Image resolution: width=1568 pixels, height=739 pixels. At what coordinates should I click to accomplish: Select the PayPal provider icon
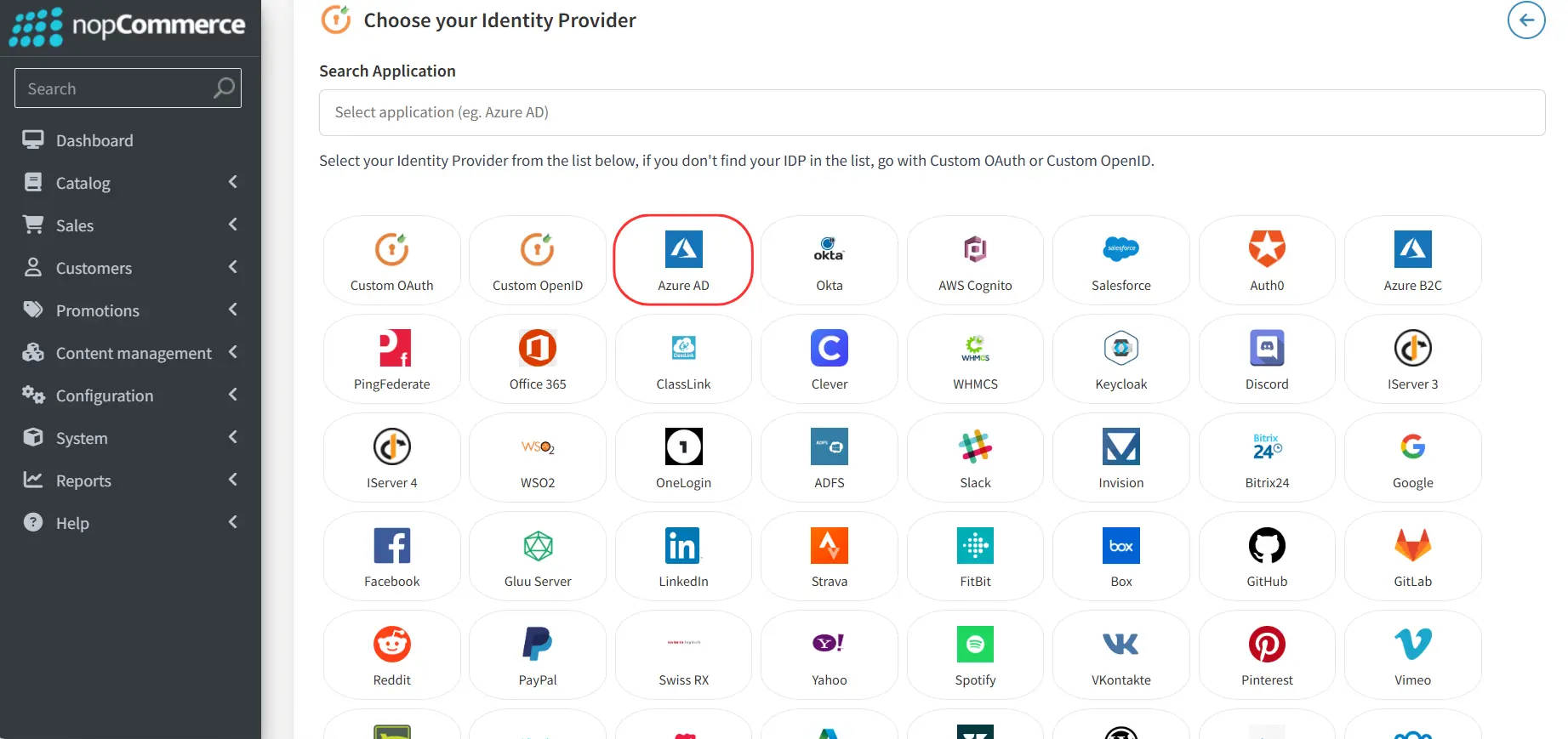[x=538, y=644]
